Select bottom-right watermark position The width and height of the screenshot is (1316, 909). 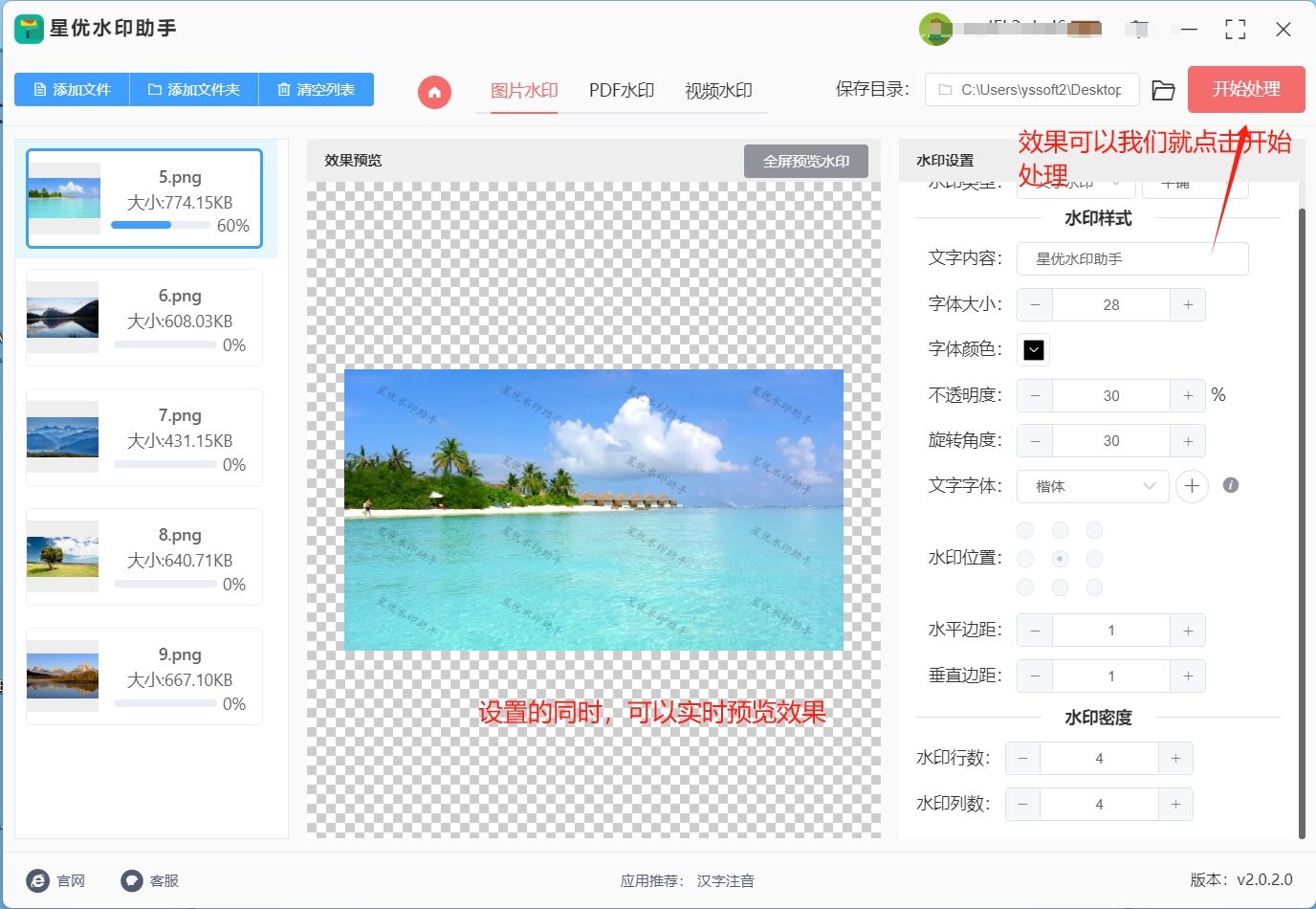[1095, 588]
